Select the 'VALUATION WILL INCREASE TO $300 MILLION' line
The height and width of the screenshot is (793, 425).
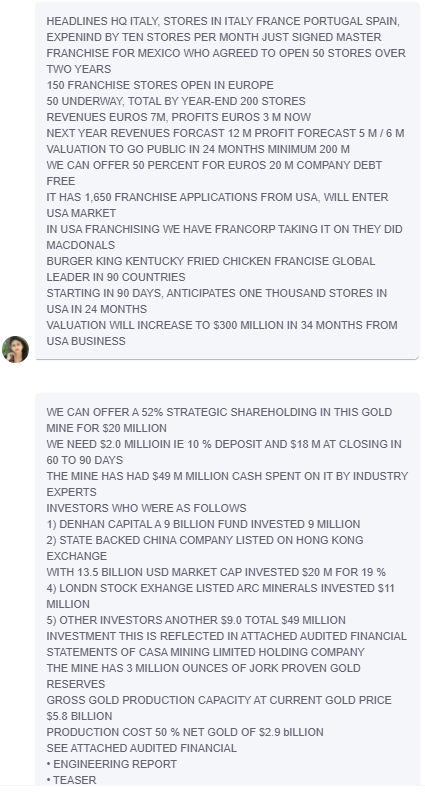pyautogui.click(x=222, y=333)
